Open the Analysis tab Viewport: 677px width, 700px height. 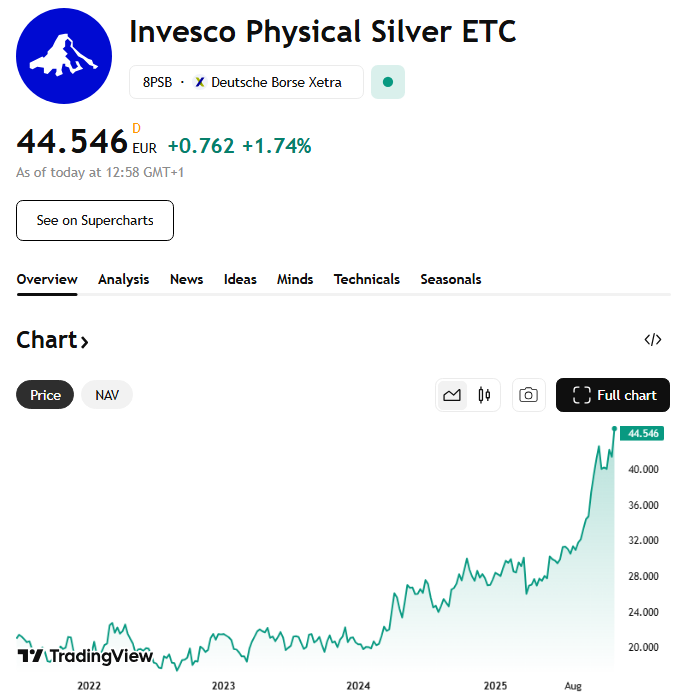click(123, 280)
